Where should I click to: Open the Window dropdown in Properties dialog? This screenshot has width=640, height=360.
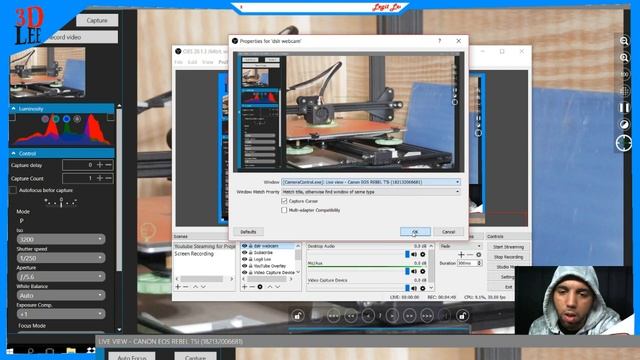click(x=371, y=182)
